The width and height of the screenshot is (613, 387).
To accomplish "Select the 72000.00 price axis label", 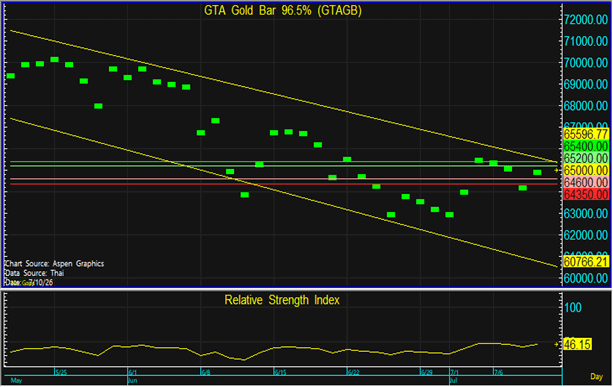I will click(586, 20).
